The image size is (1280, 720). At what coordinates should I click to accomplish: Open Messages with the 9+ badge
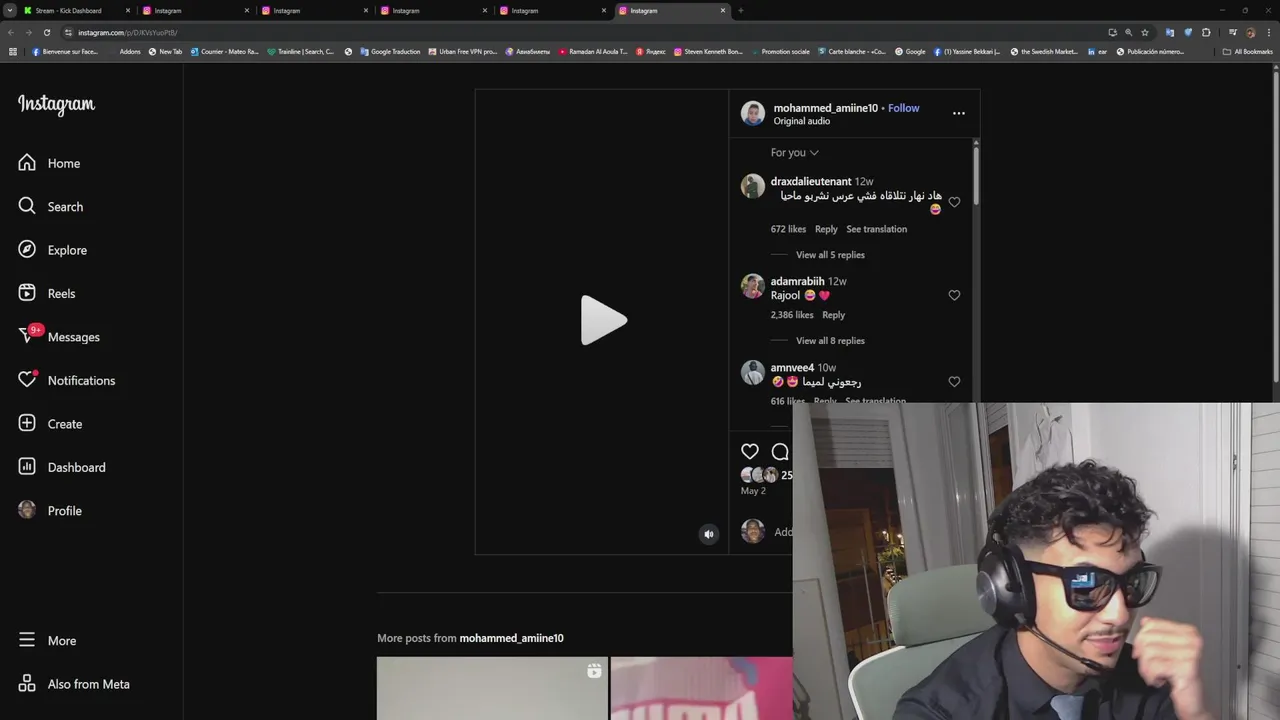pos(59,336)
